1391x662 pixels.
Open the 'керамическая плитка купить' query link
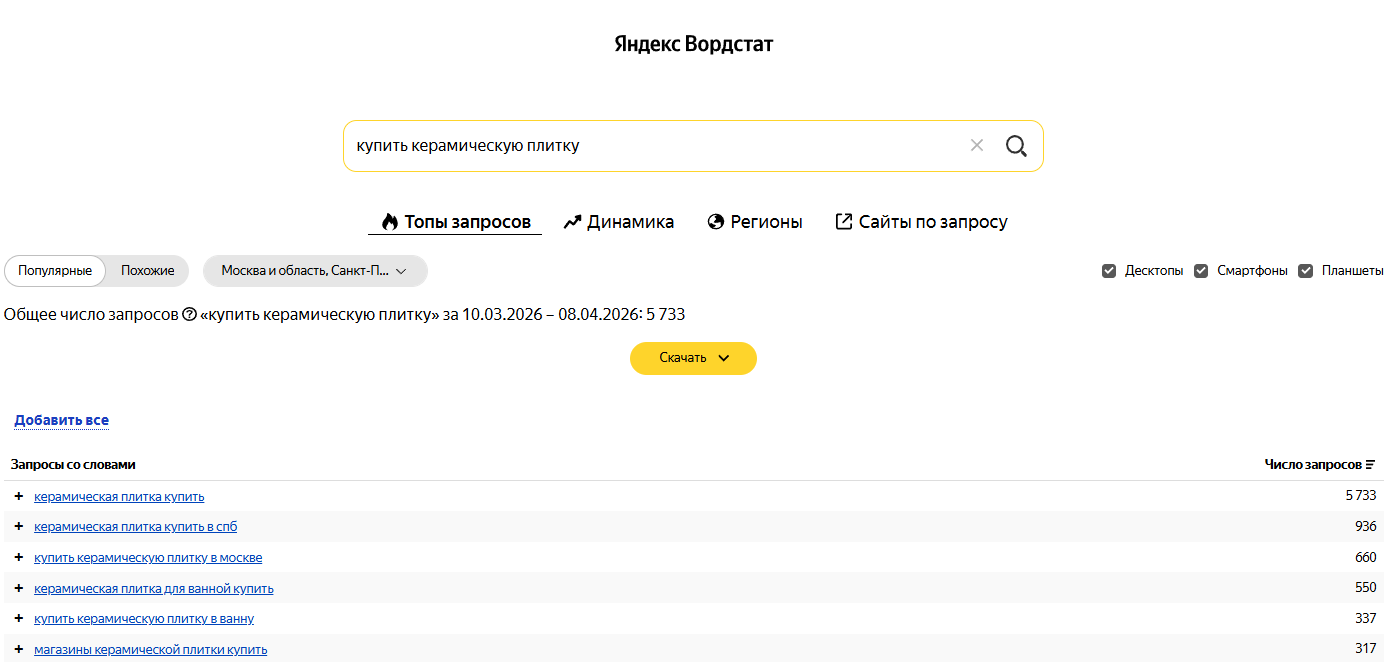click(x=119, y=497)
